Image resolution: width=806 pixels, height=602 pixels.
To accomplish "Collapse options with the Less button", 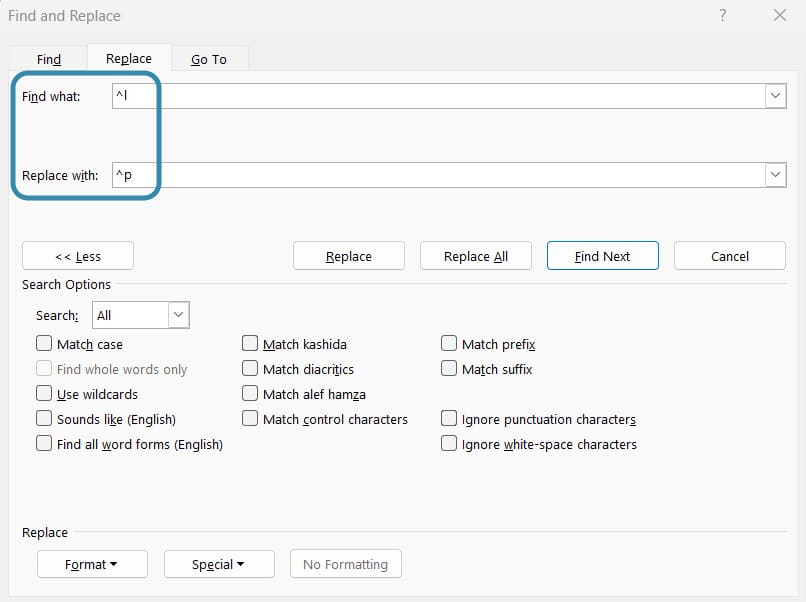I will (77, 256).
